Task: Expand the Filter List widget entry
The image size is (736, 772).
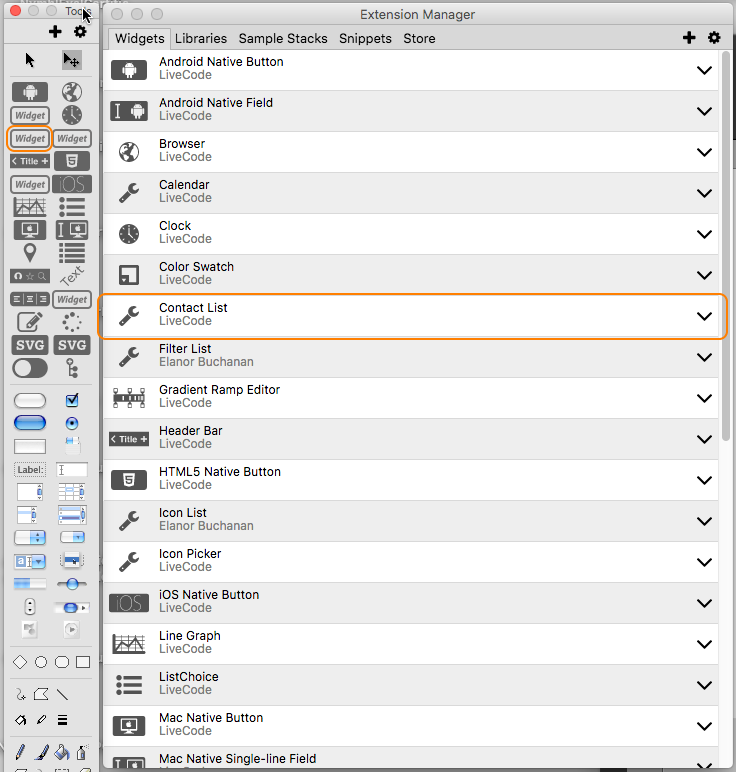Action: pos(704,357)
